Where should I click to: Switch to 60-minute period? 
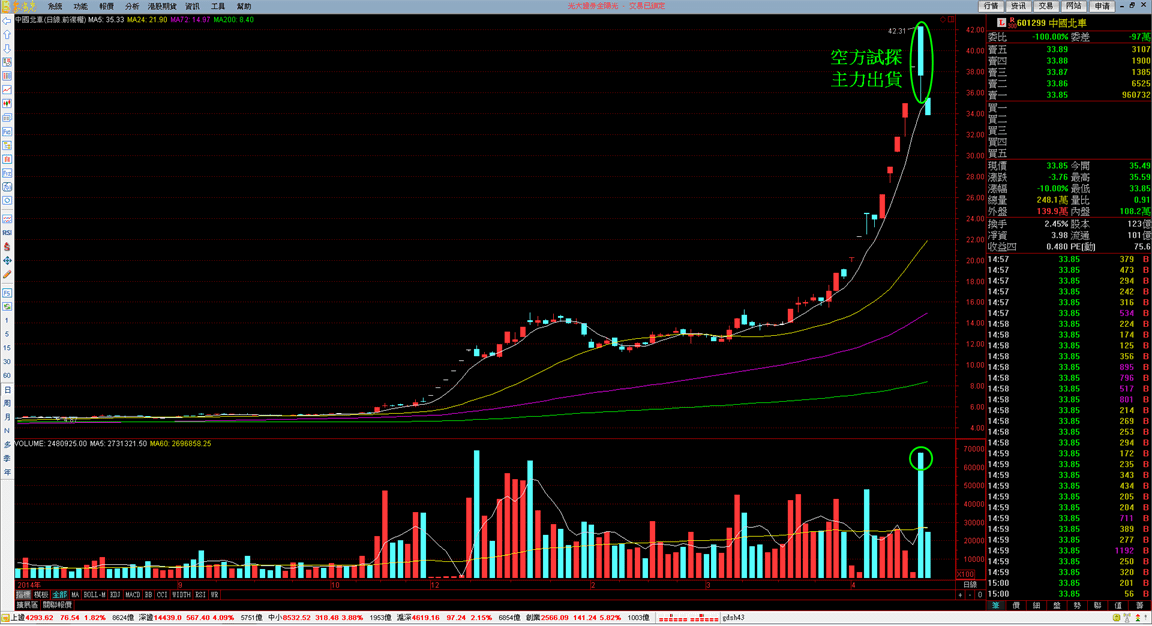click(x=7, y=375)
